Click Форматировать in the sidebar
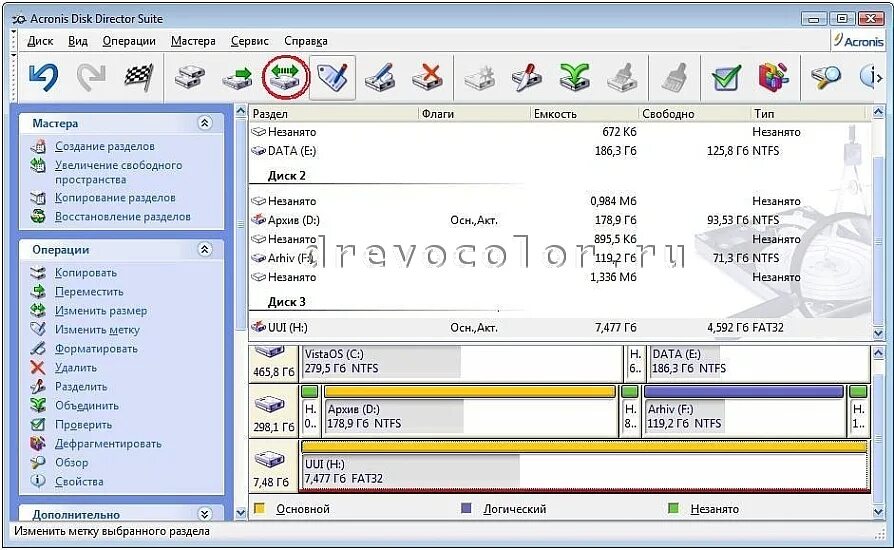Screen dimensions: 894x550 [96, 349]
